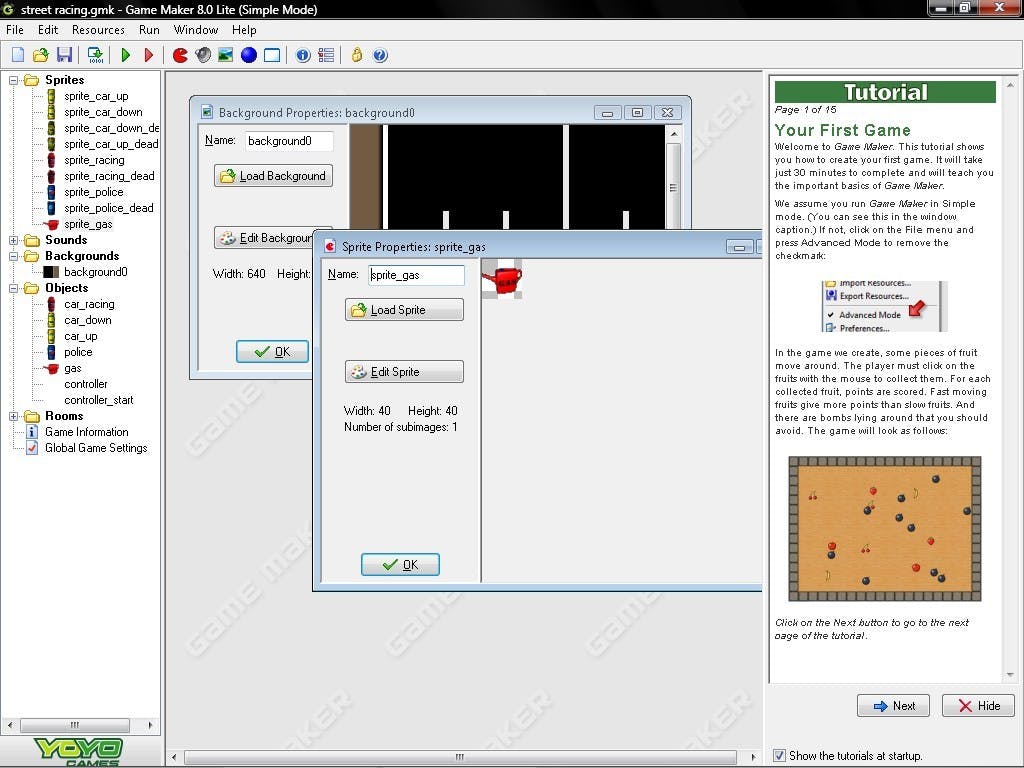The height and width of the screenshot is (768, 1024).
Task: Click background name field background0
Action: pyautogui.click(x=289, y=141)
